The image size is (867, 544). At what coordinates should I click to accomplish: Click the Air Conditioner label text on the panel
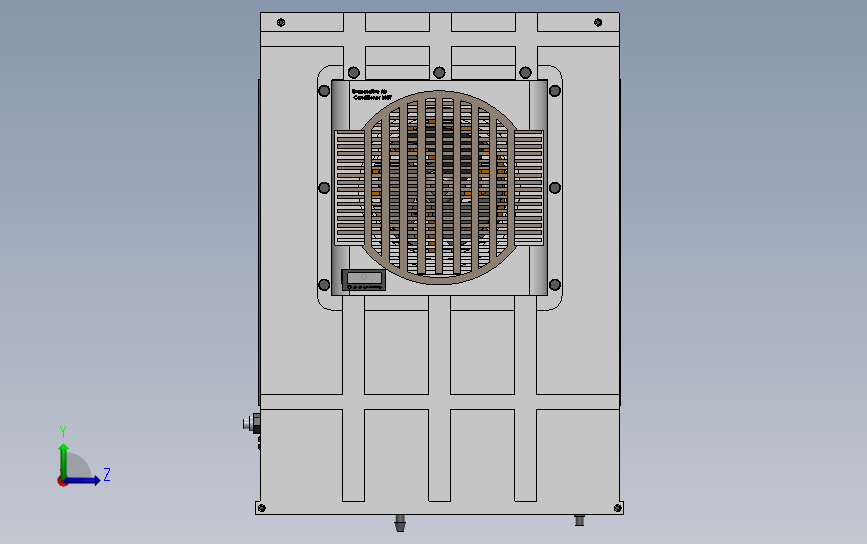pyautogui.click(x=372, y=95)
